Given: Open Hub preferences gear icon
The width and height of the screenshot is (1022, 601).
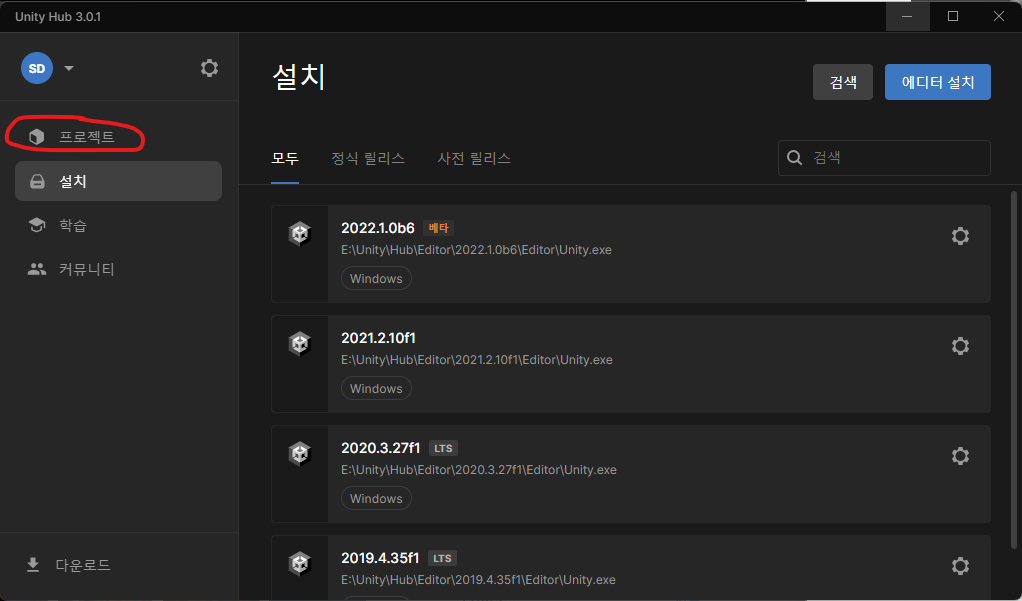Looking at the screenshot, I should (x=209, y=68).
